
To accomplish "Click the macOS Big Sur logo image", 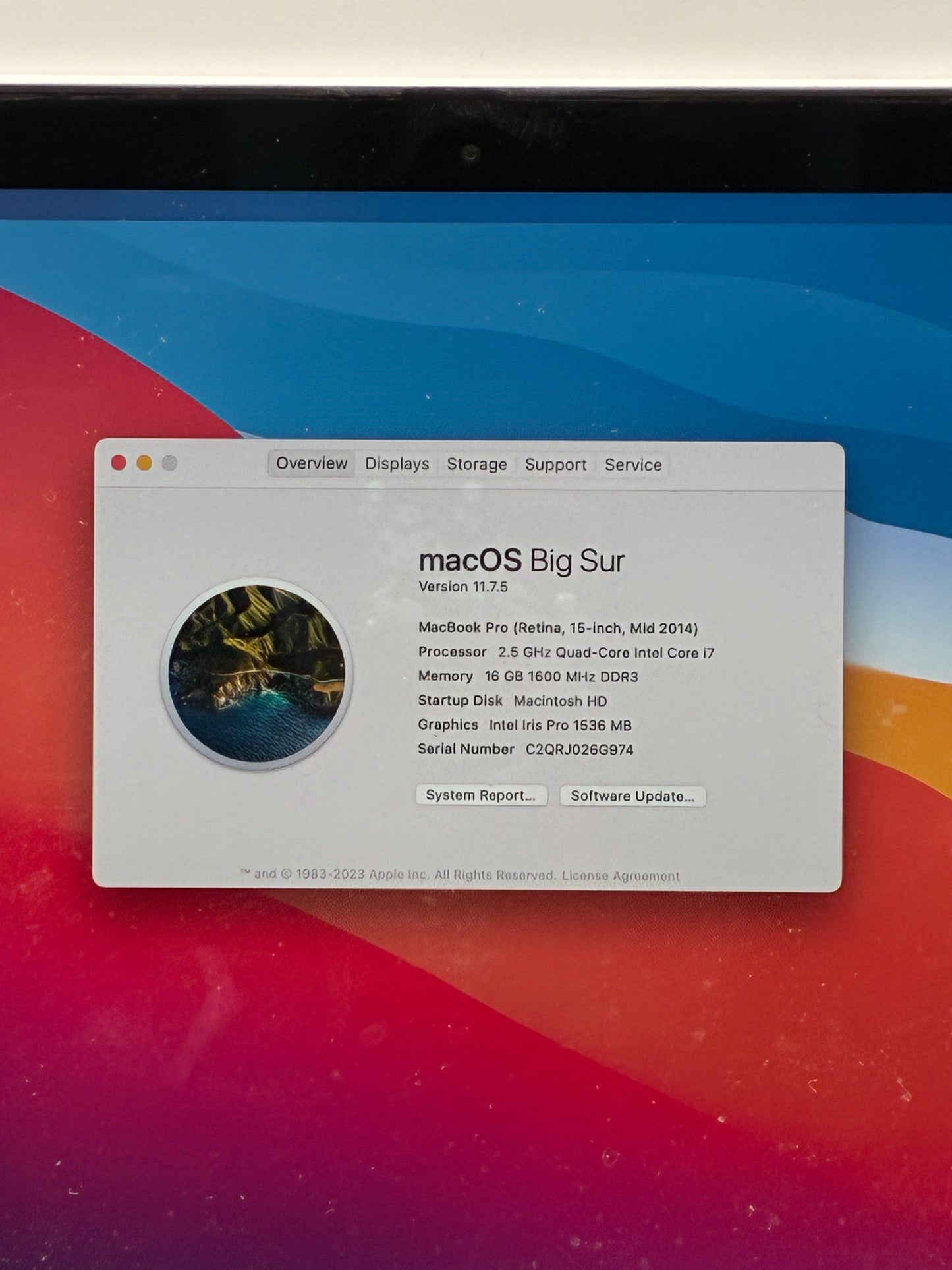I will tap(257, 673).
